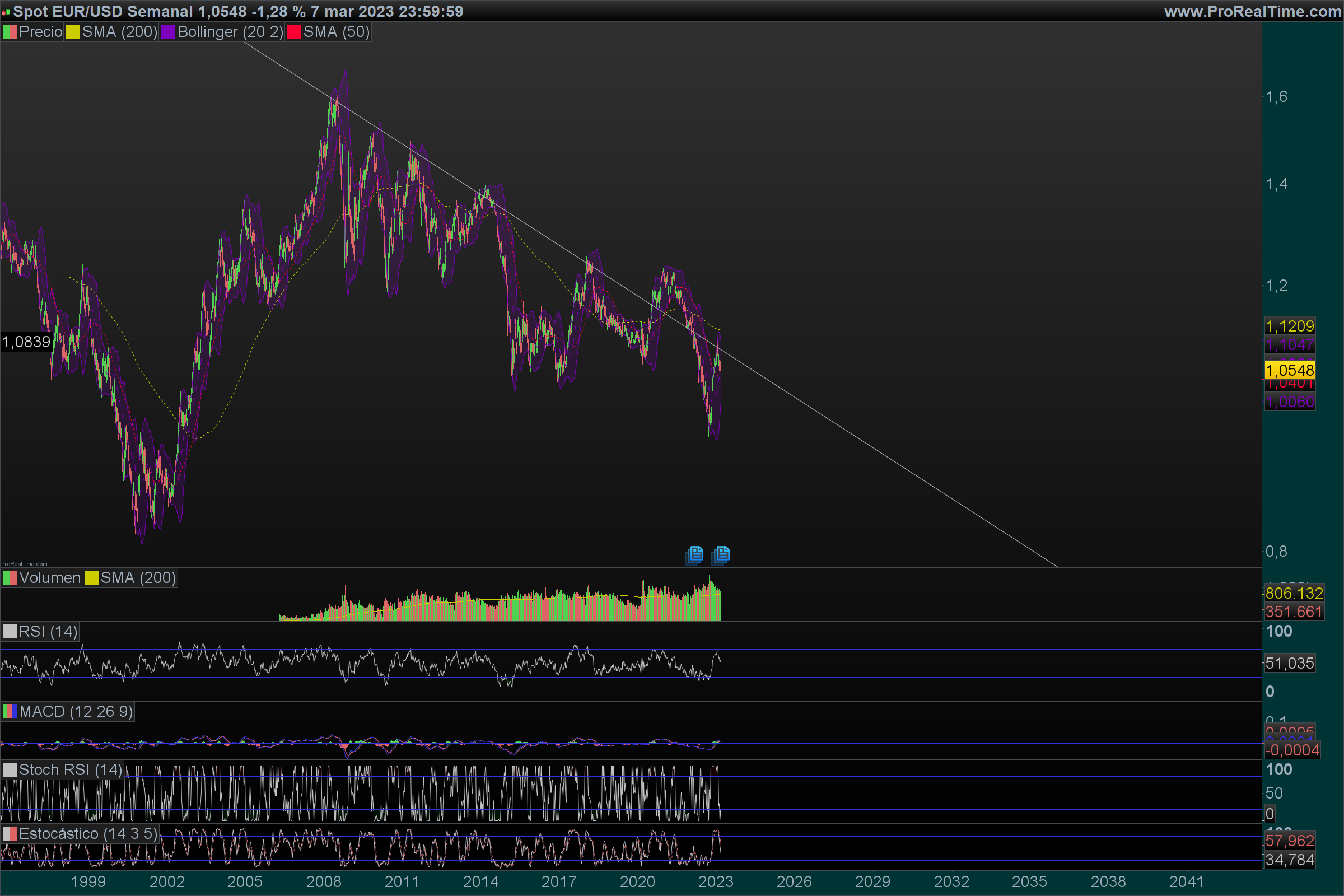Open the SMA (200) label in Volumen panel
The width and height of the screenshot is (1344, 896).
pyautogui.click(x=138, y=578)
